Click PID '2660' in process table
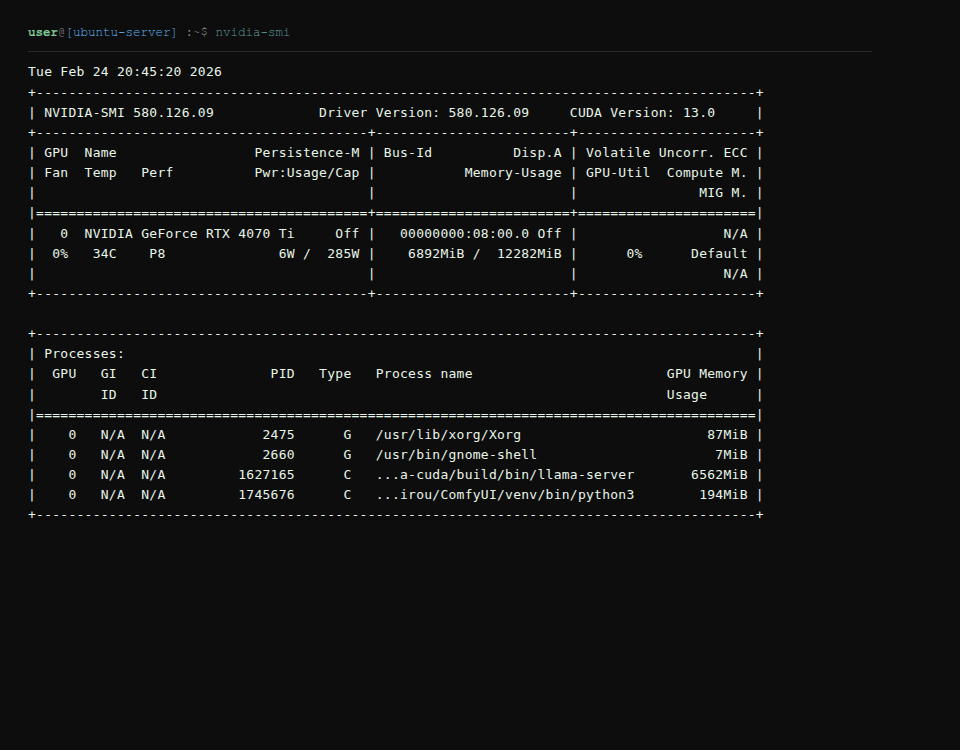 (x=279, y=455)
